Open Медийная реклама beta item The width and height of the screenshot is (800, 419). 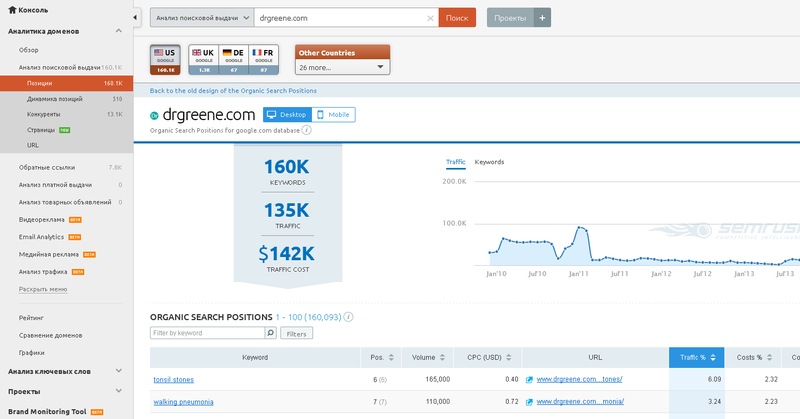tap(49, 254)
